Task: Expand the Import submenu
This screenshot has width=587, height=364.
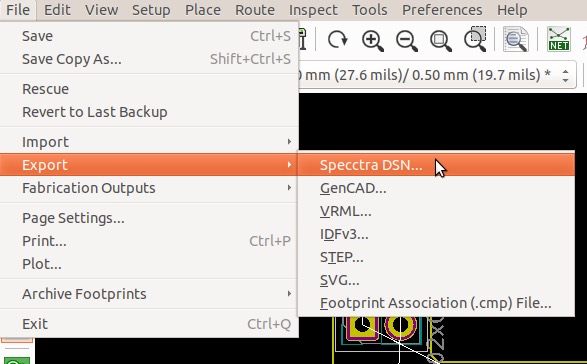Action: pos(149,142)
